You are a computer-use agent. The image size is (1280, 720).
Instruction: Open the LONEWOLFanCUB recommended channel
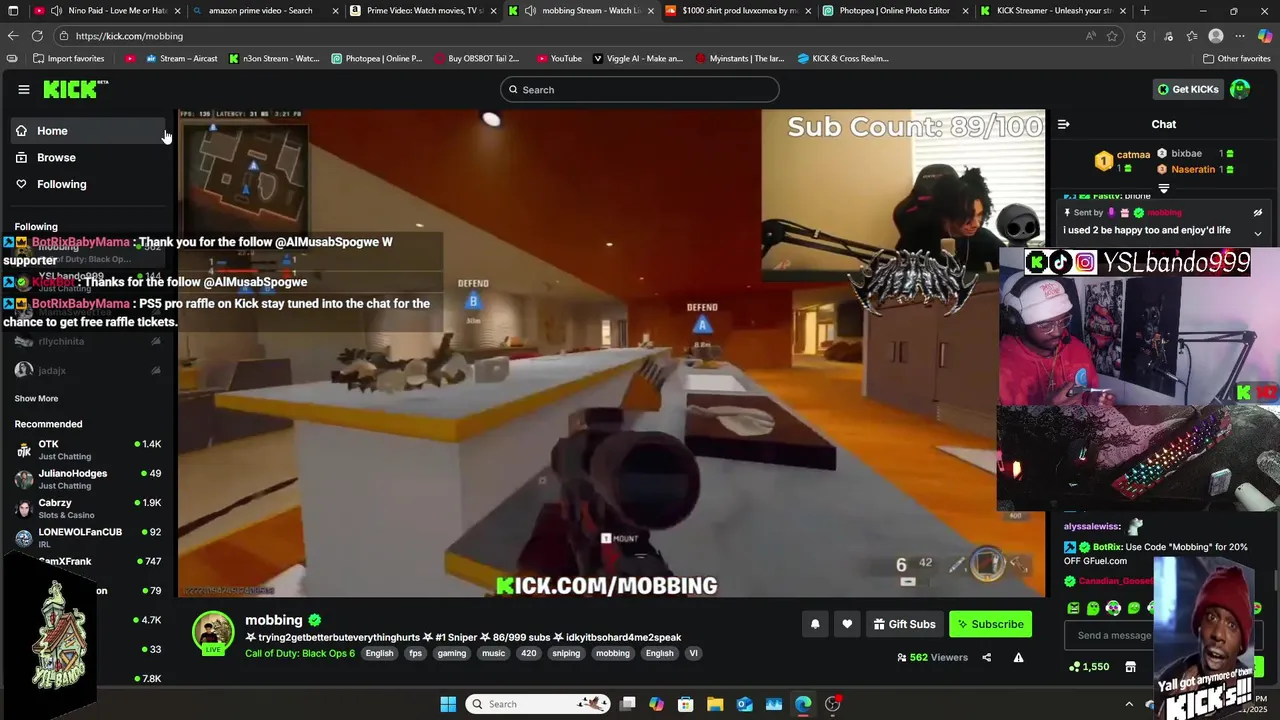(x=88, y=537)
